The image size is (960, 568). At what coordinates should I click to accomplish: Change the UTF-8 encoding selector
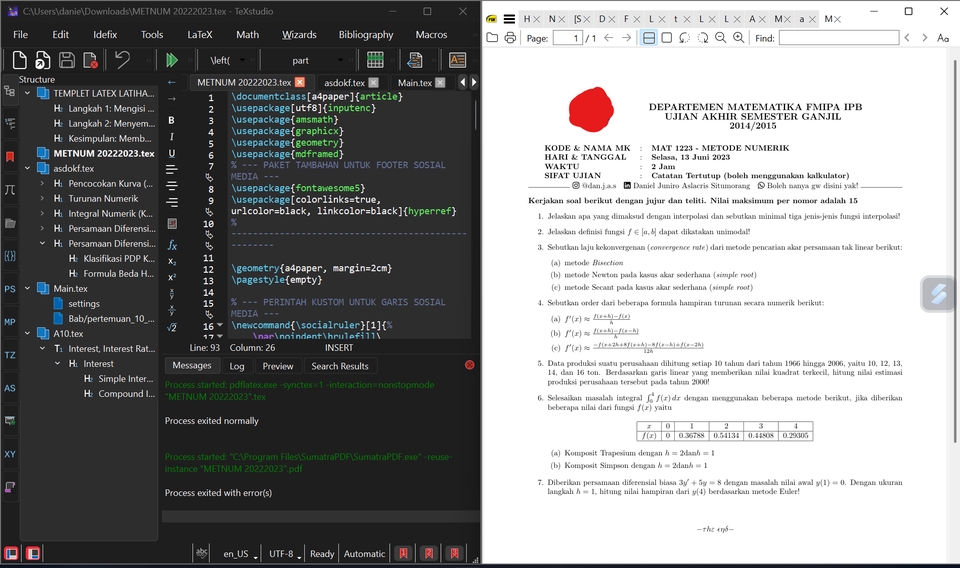285,553
